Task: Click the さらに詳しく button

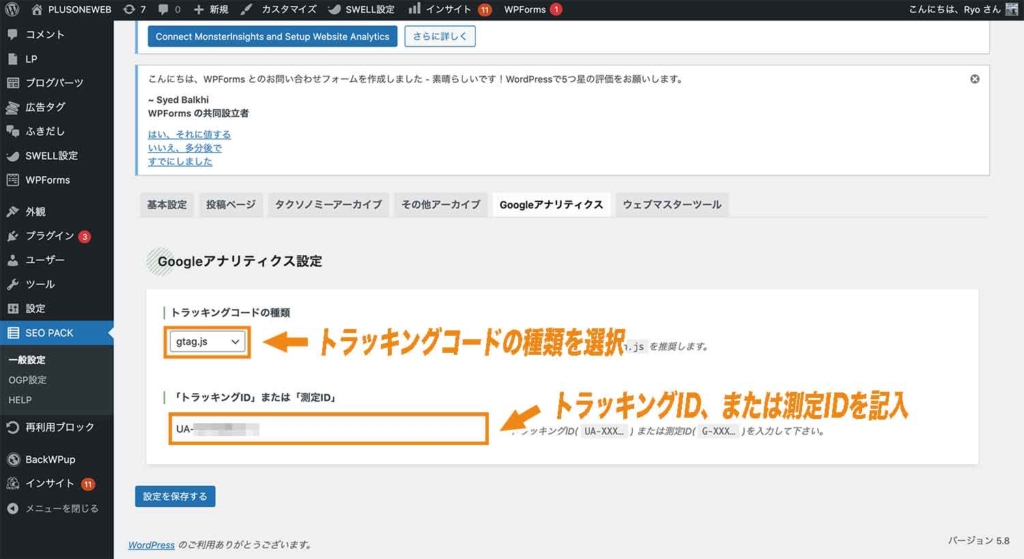Action: 440,37
